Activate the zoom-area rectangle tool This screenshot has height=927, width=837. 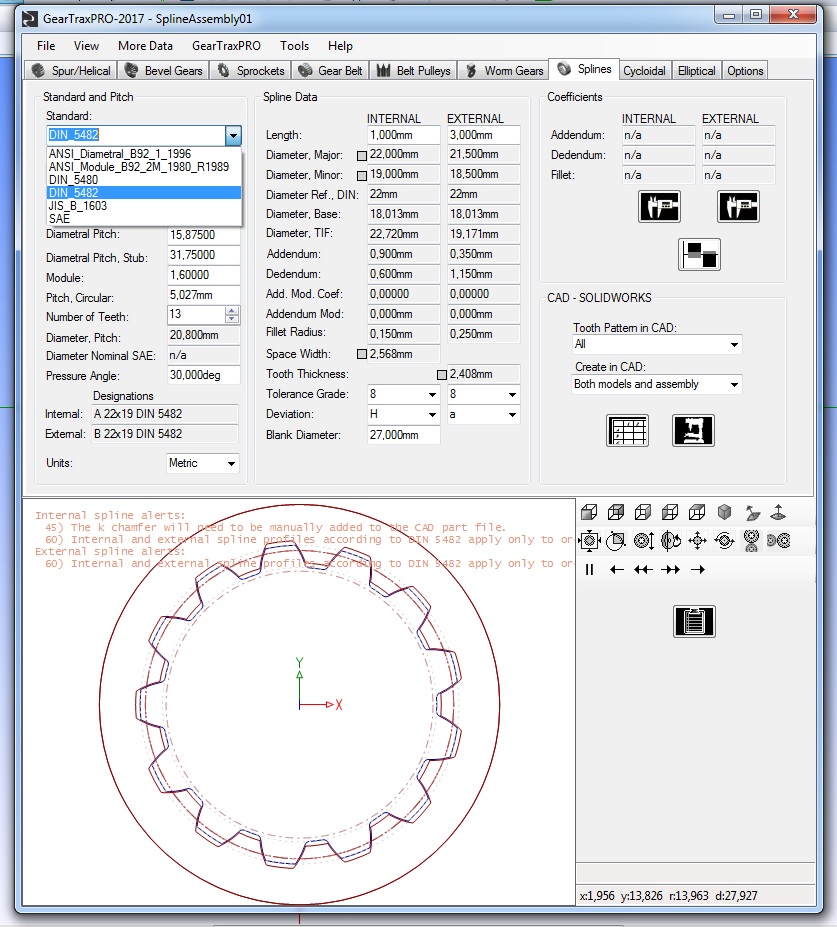pyautogui.click(x=616, y=540)
